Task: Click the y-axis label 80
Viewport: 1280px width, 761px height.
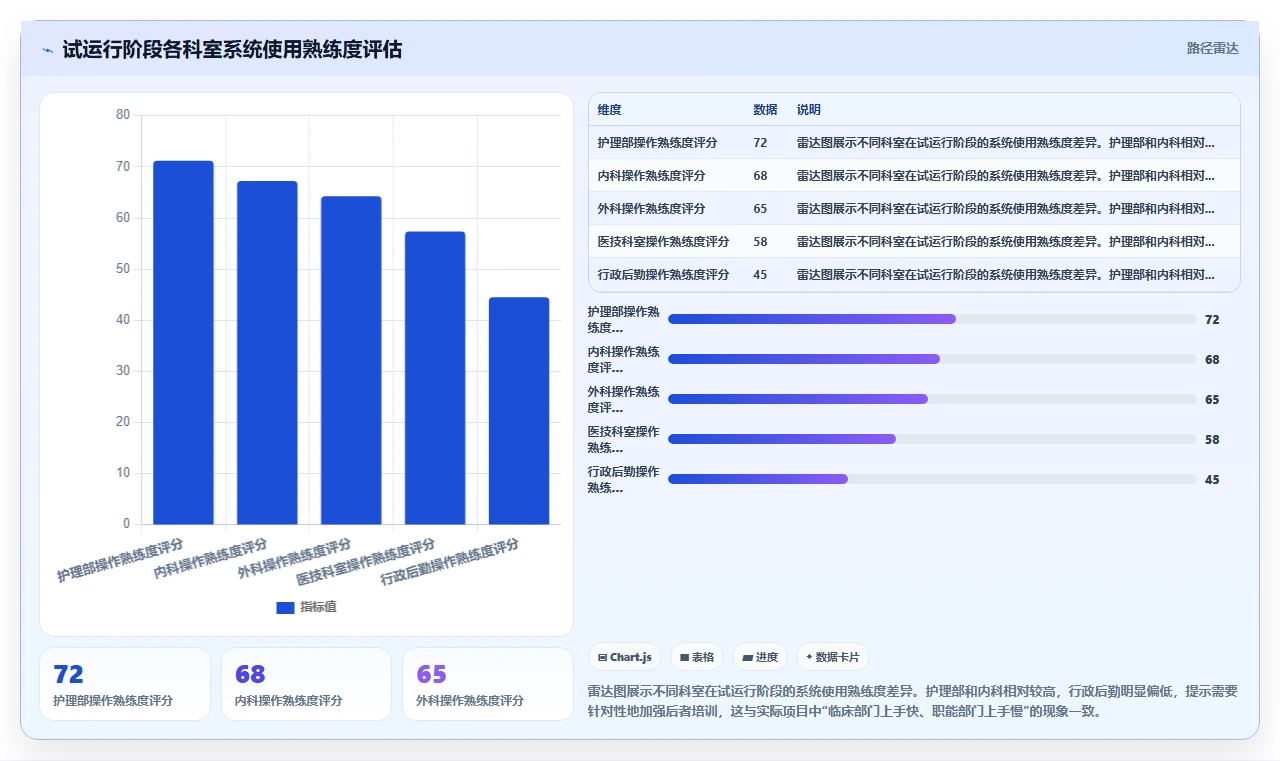Action: (x=123, y=115)
